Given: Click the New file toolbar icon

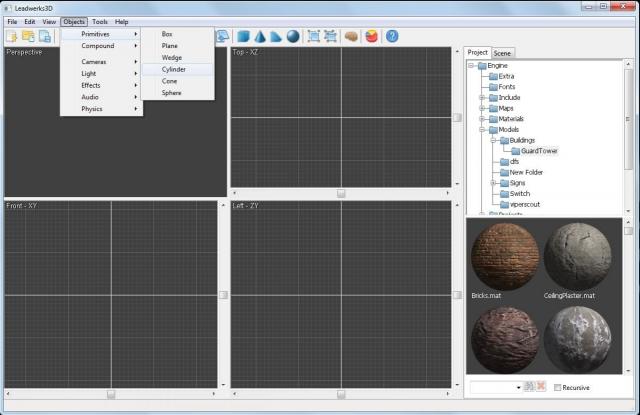Looking at the screenshot, I should [x=12, y=37].
